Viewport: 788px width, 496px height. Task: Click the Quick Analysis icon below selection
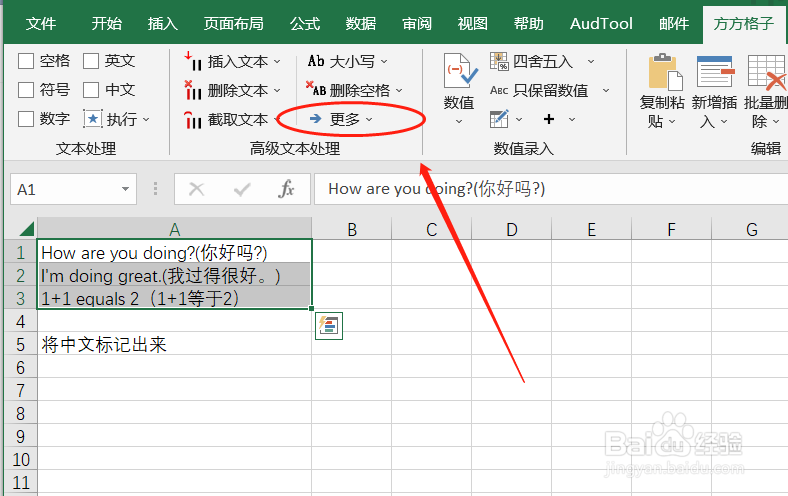pyautogui.click(x=329, y=326)
